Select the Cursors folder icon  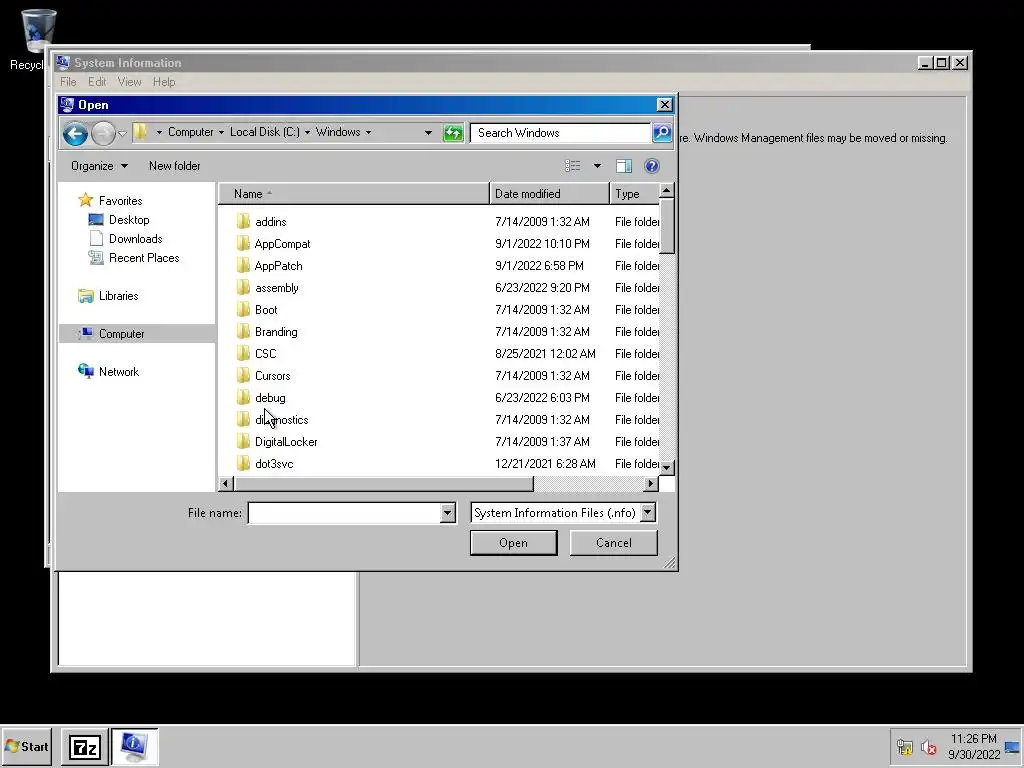pyautogui.click(x=243, y=376)
